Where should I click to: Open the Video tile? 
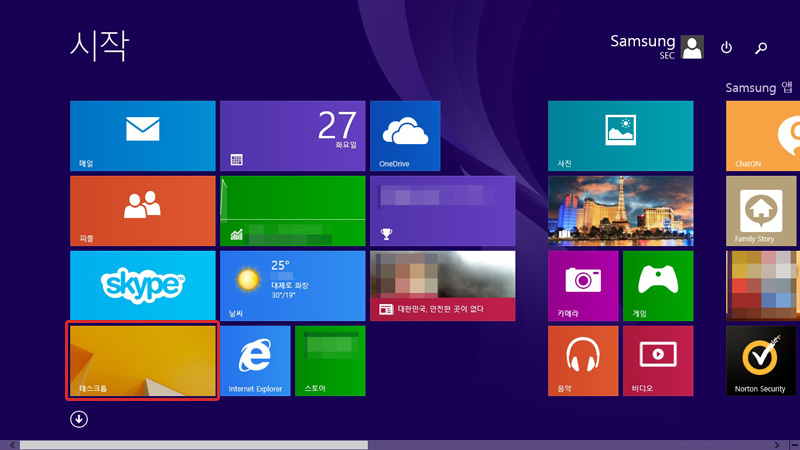pyautogui.click(x=658, y=361)
